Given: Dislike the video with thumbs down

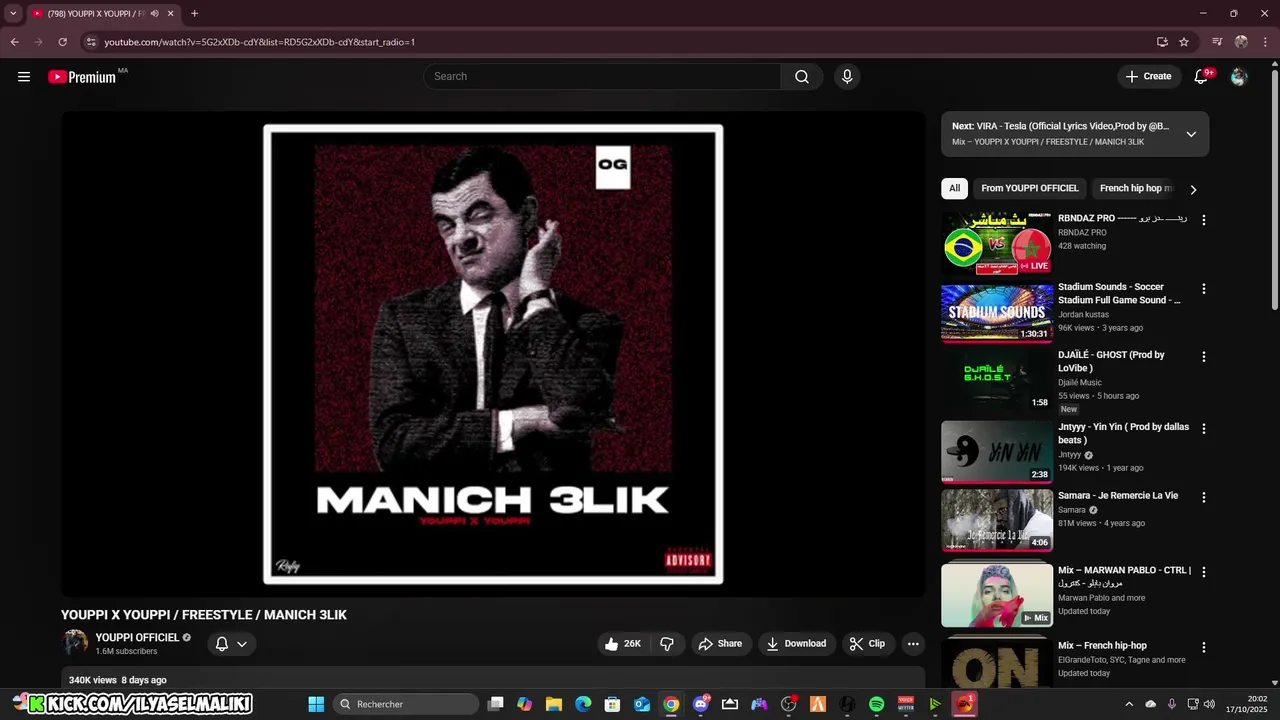Looking at the screenshot, I should point(667,644).
